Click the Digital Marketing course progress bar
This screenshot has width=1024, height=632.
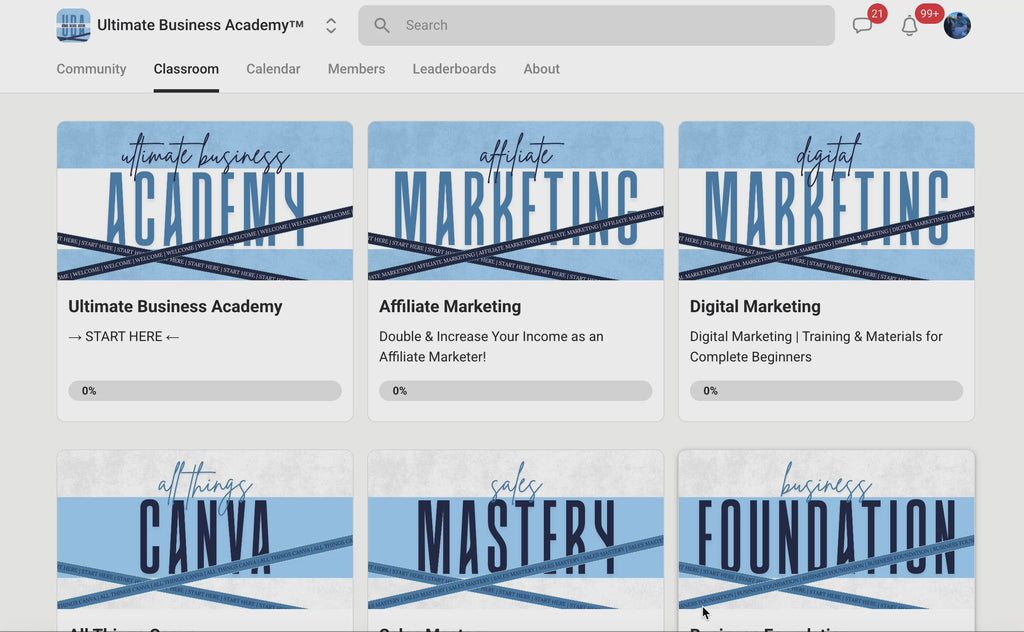point(827,391)
